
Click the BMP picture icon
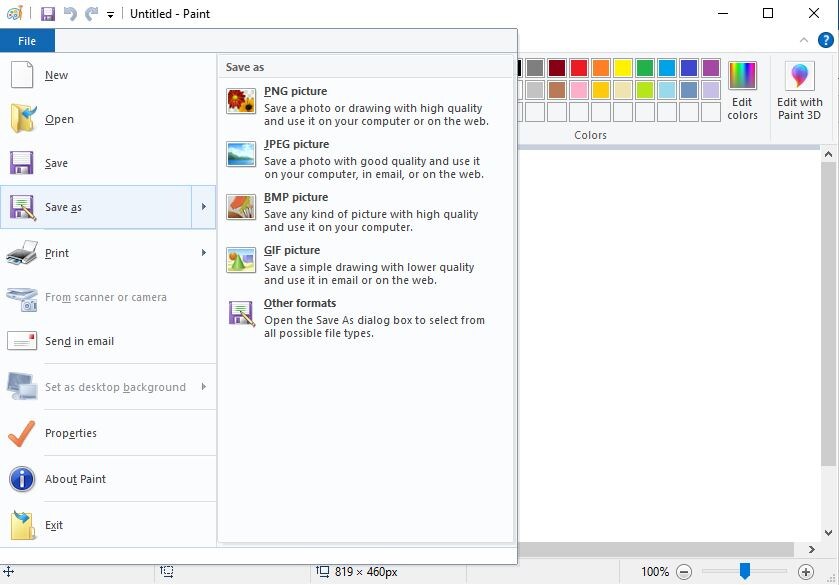[241, 207]
